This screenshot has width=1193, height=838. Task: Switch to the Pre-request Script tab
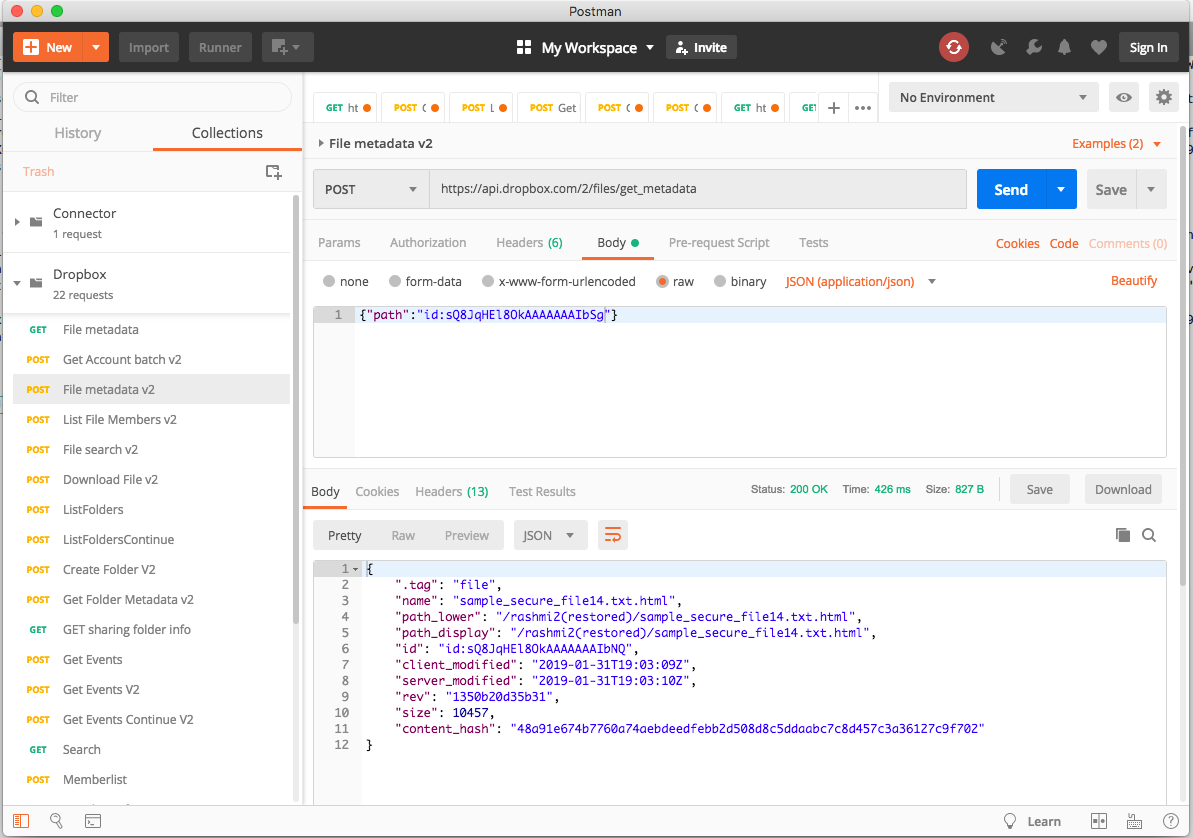coord(719,242)
